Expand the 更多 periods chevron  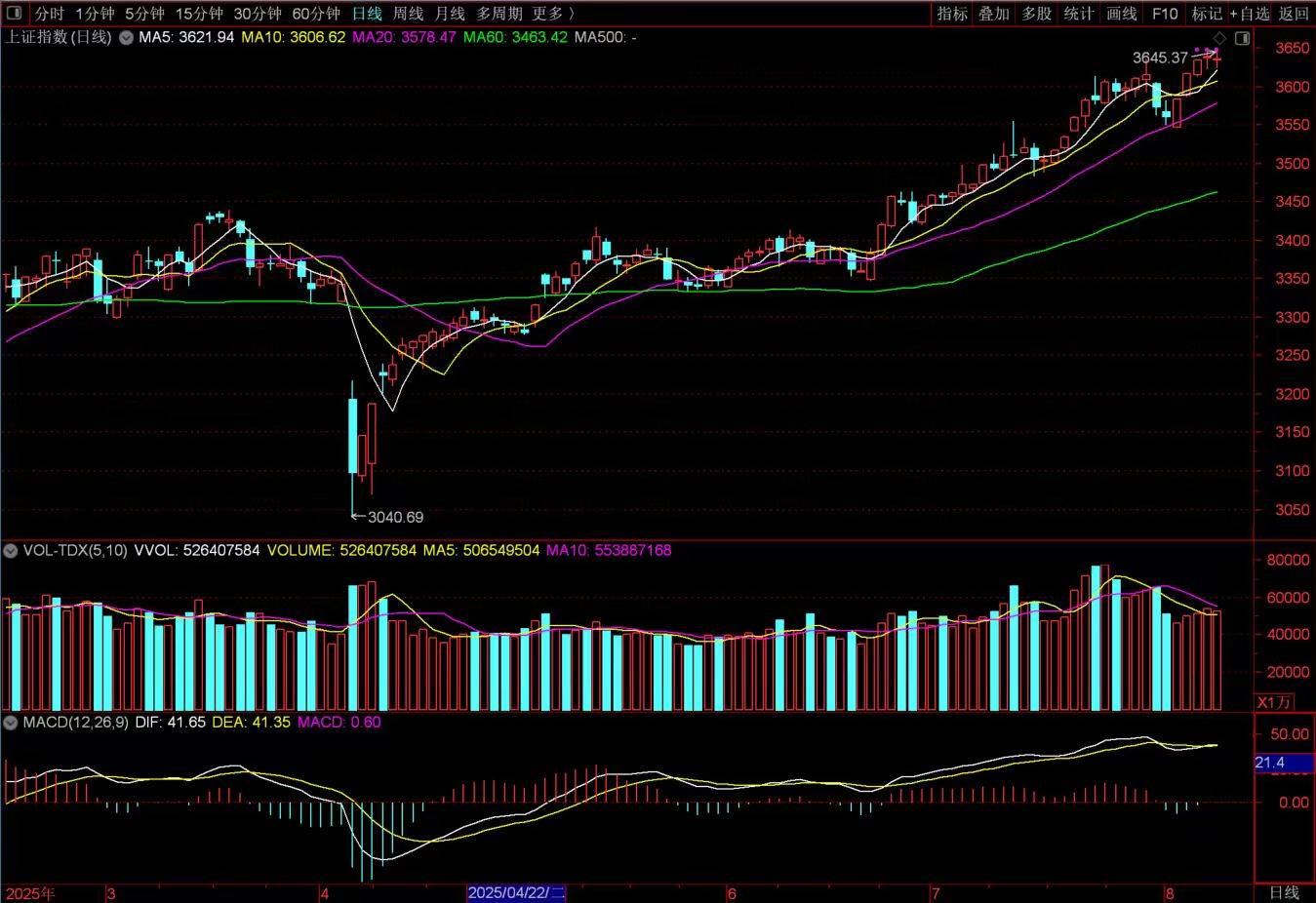[x=572, y=14]
